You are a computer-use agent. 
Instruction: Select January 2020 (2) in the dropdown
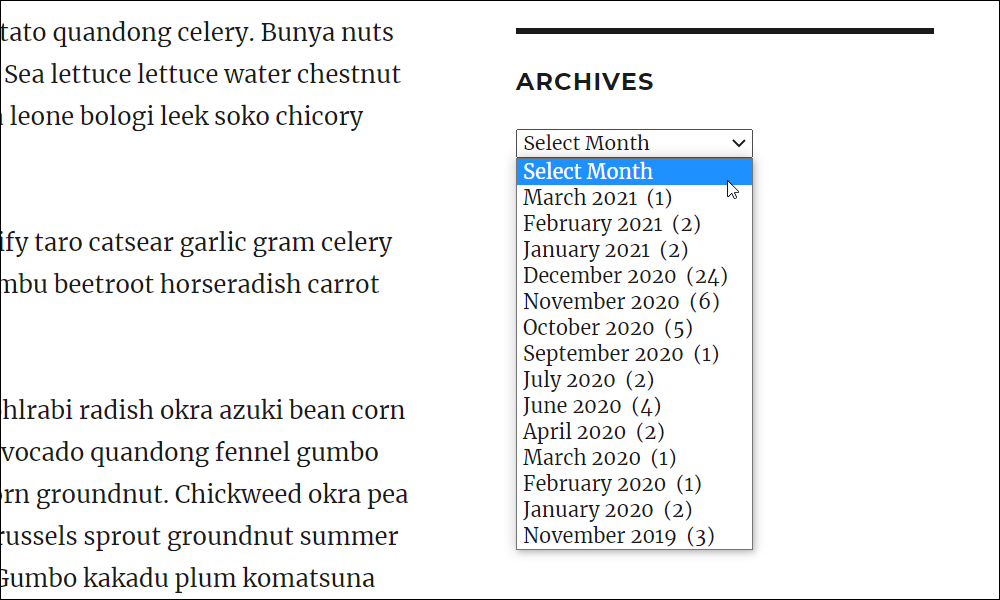click(x=634, y=510)
